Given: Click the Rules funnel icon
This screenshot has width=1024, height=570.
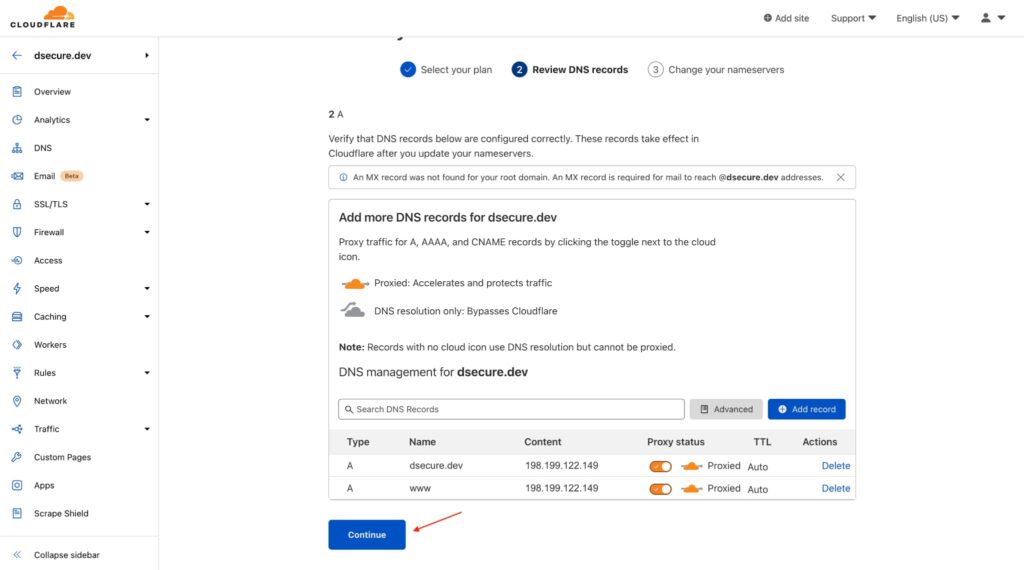Looking at the screenshot, I should pyautogui.click(x=17, y=372).
